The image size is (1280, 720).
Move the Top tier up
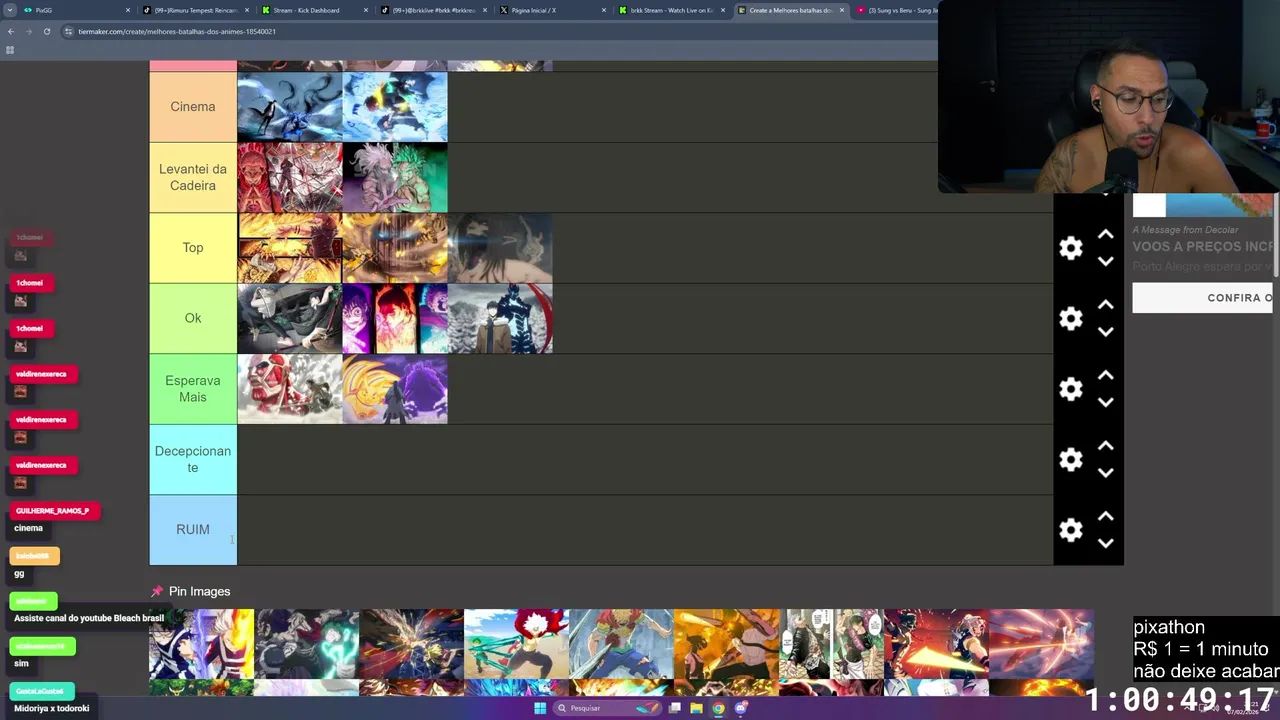click(1105, 234)
